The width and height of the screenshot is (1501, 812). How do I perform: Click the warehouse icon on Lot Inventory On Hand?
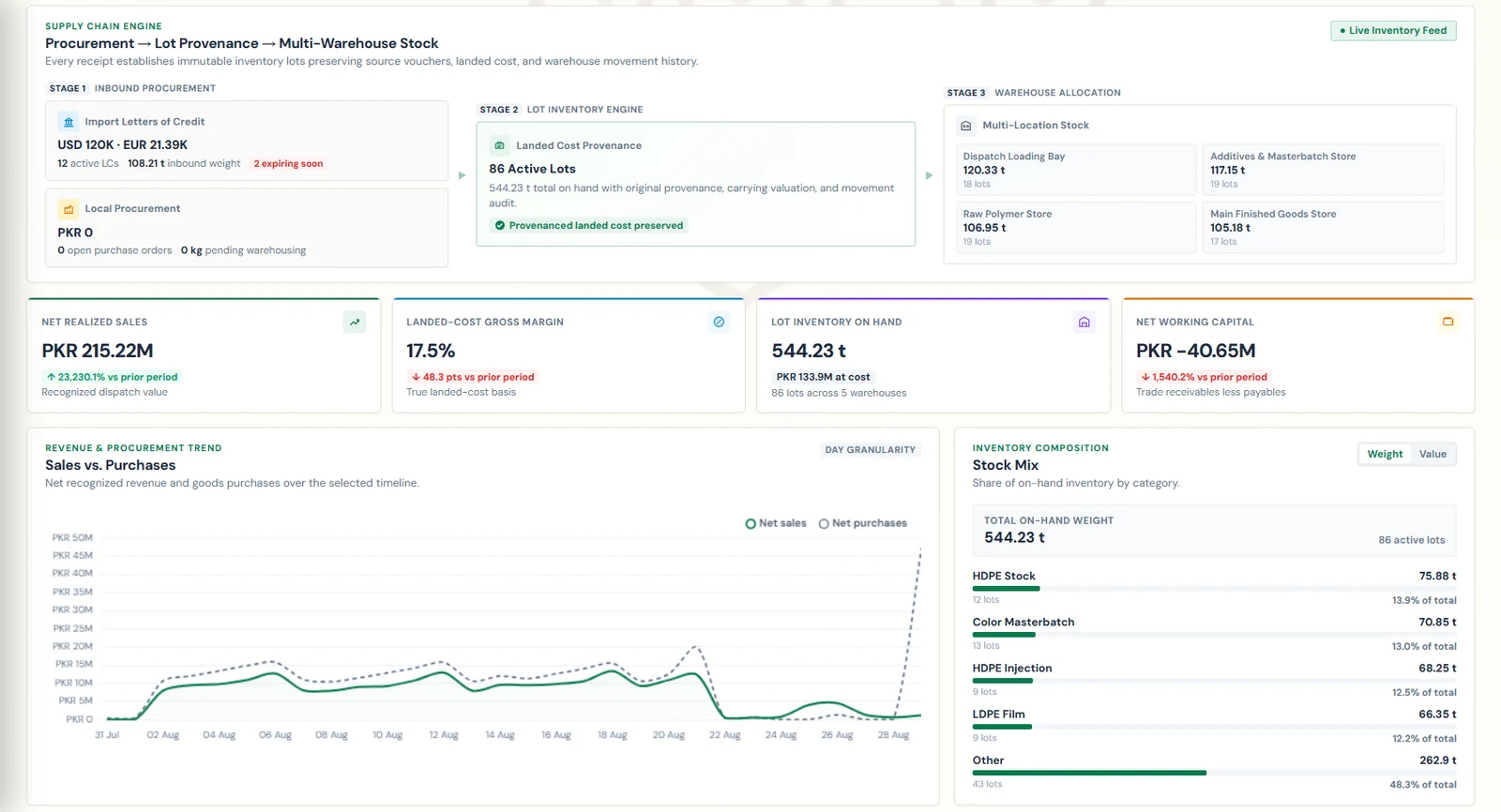click(x=1084, y=323)
